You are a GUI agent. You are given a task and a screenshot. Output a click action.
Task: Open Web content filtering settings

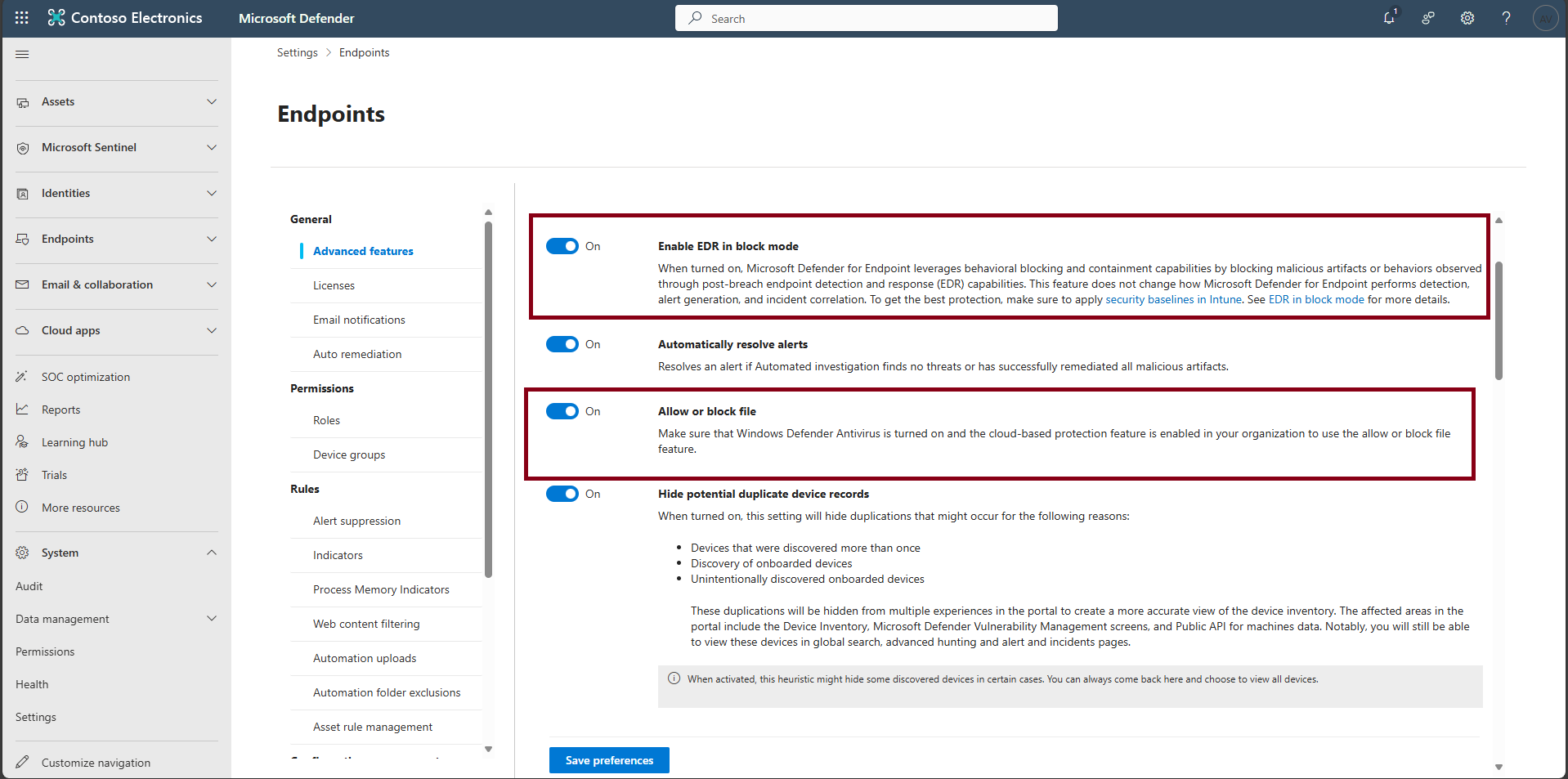coord(366,624)
